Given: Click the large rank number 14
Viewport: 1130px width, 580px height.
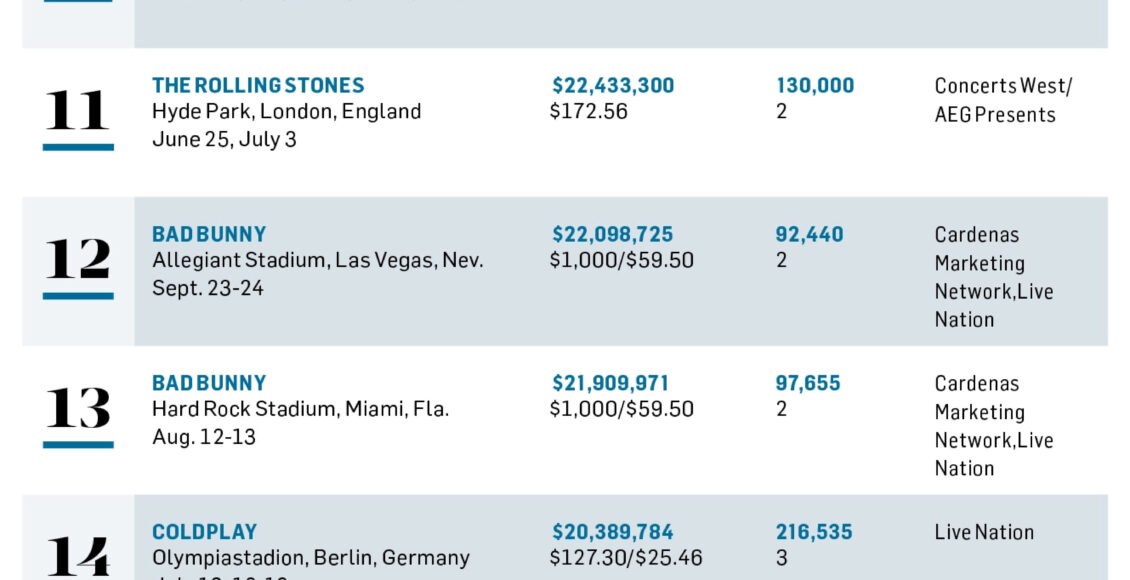Looking at the screenshot, I should tap(78, 555).
